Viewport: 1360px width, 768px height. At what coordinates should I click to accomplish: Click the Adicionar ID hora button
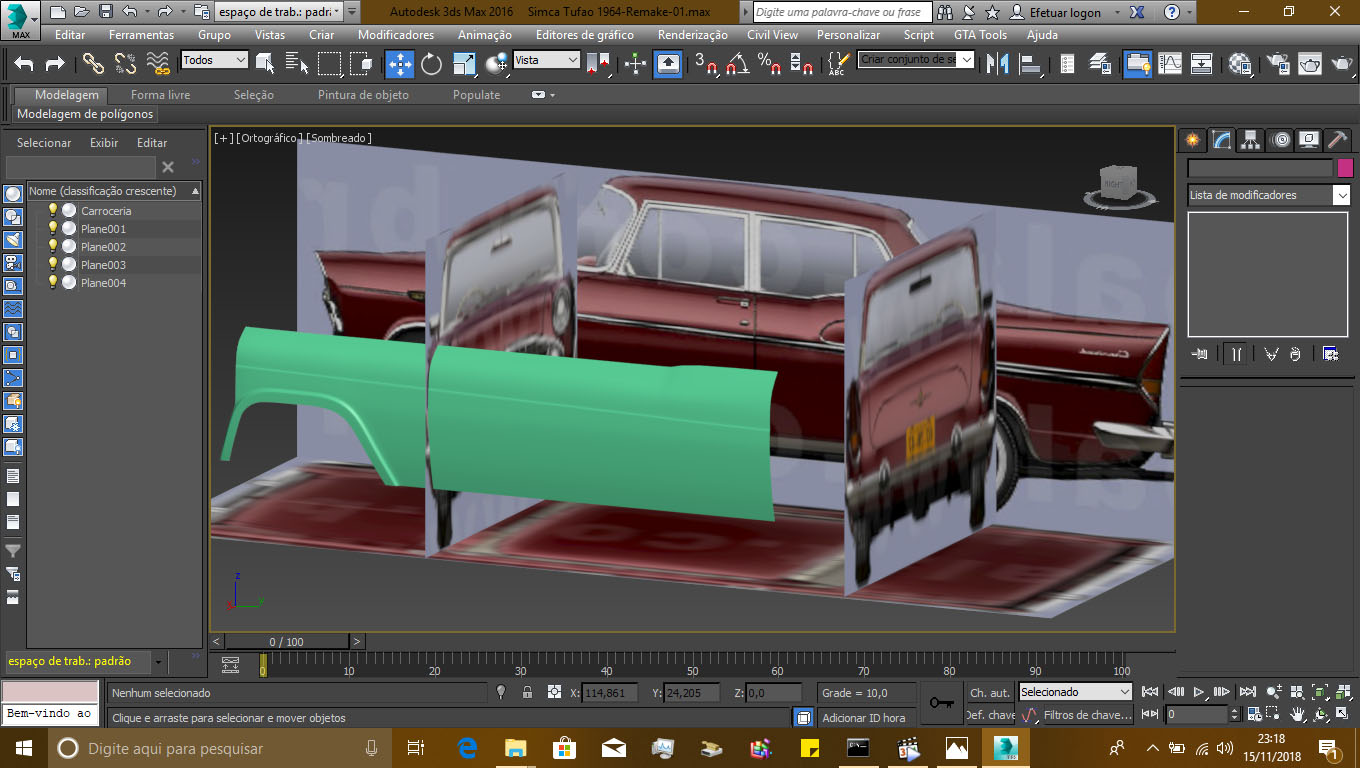pos(863,717)
